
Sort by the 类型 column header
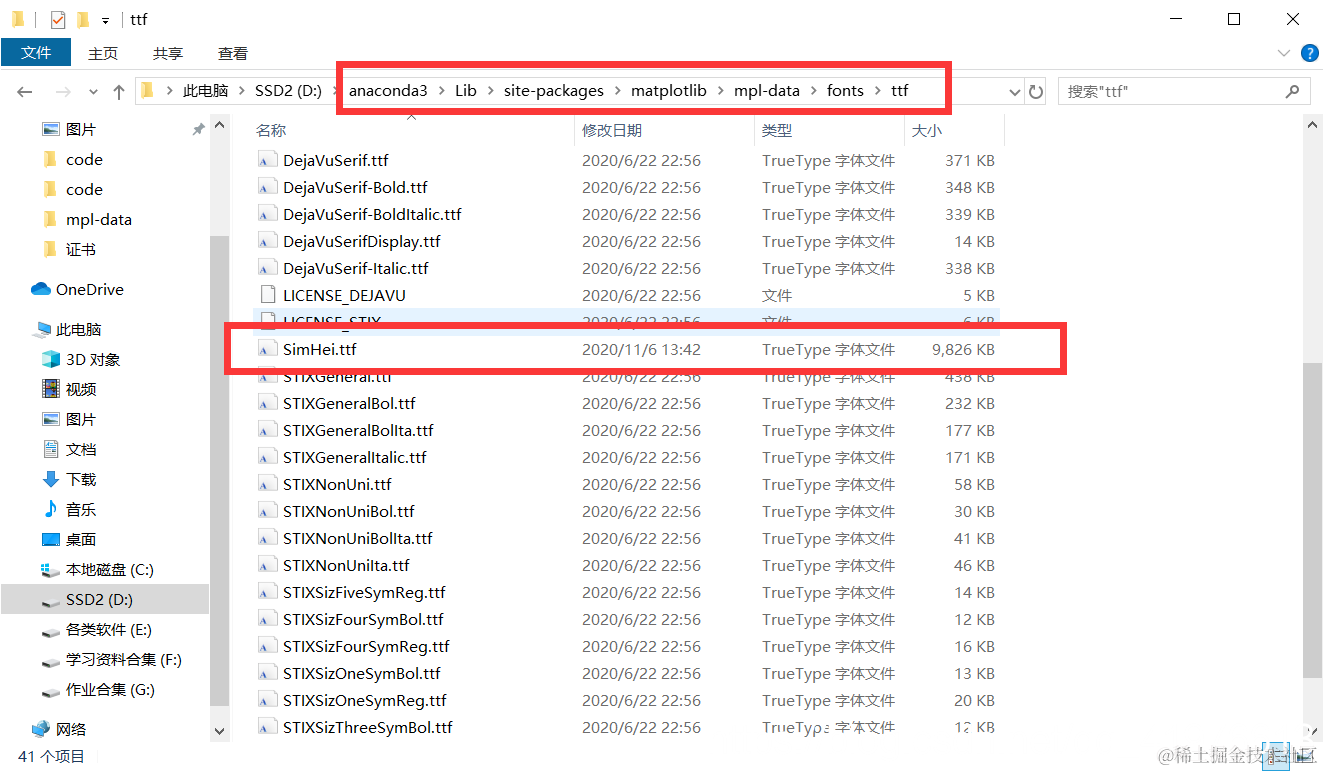[777, 130]
